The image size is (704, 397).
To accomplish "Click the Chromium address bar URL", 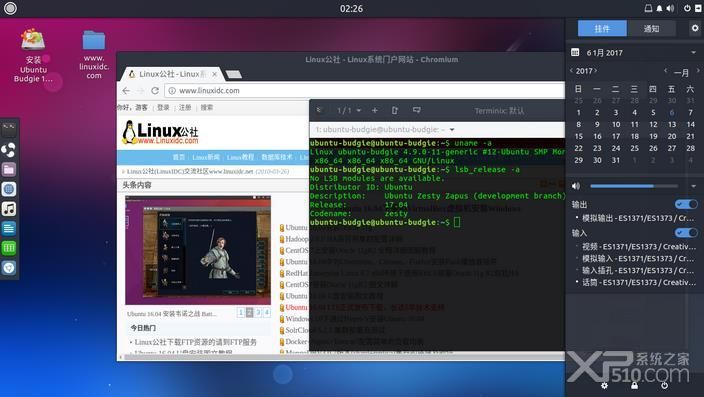I will coord(209,91).
